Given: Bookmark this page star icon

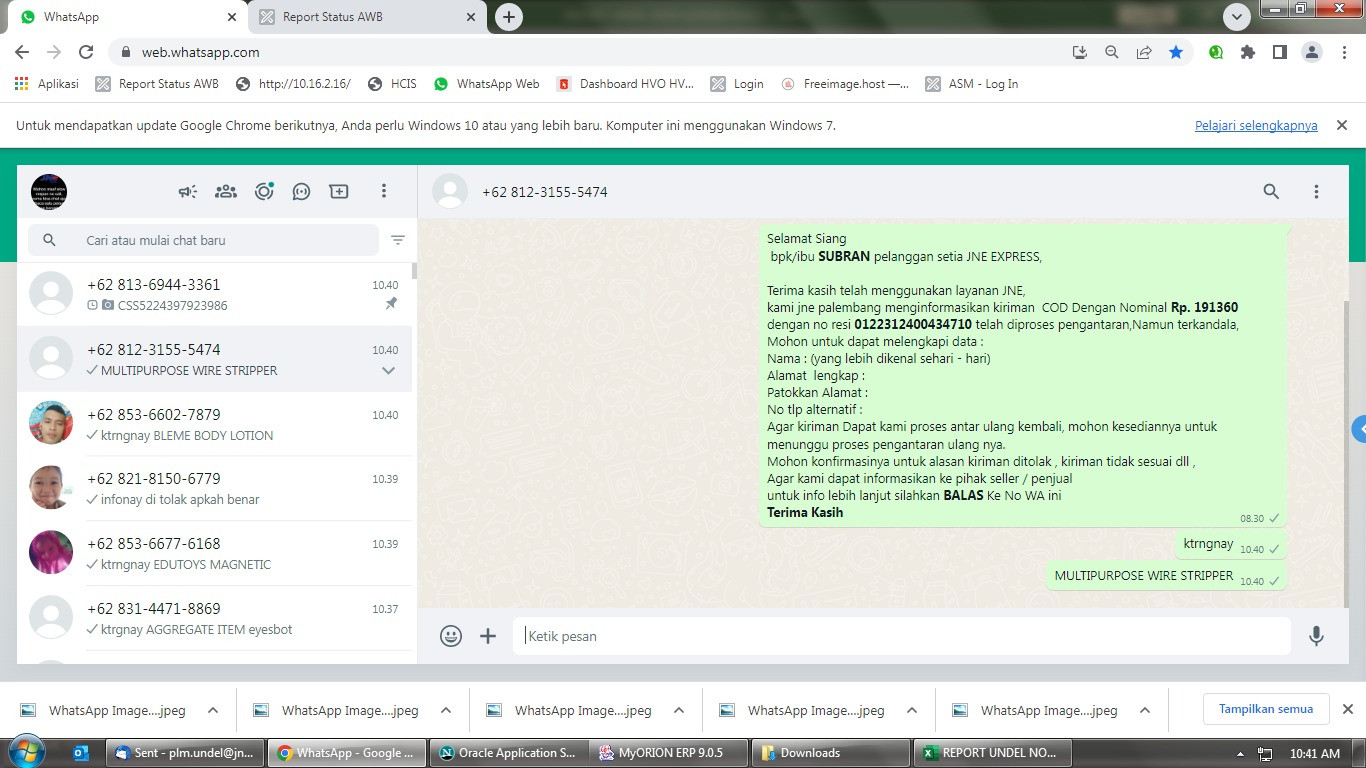Looking at the screenshot, I should pyautogui.click(x=1176, y=52).
